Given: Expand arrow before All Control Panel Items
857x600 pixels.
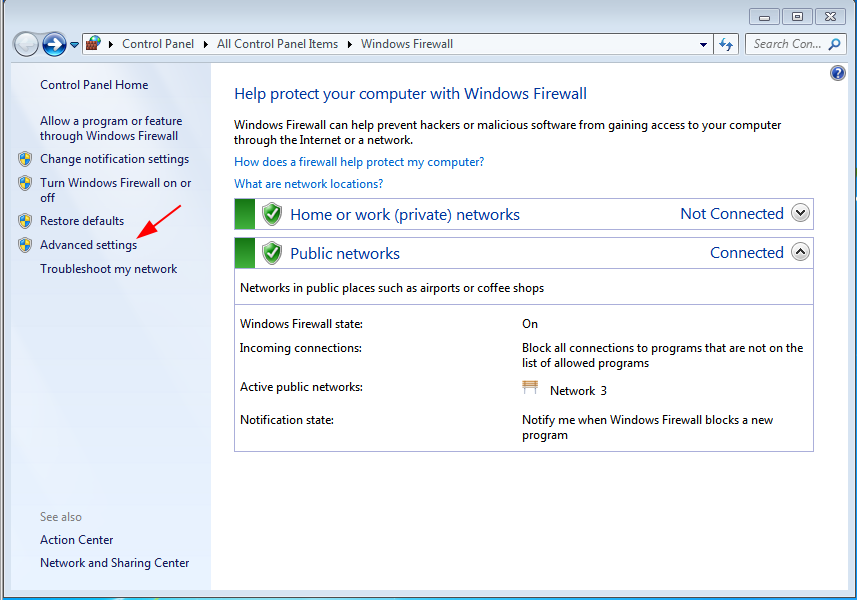Looking at the screenshot, I should 206,44.
